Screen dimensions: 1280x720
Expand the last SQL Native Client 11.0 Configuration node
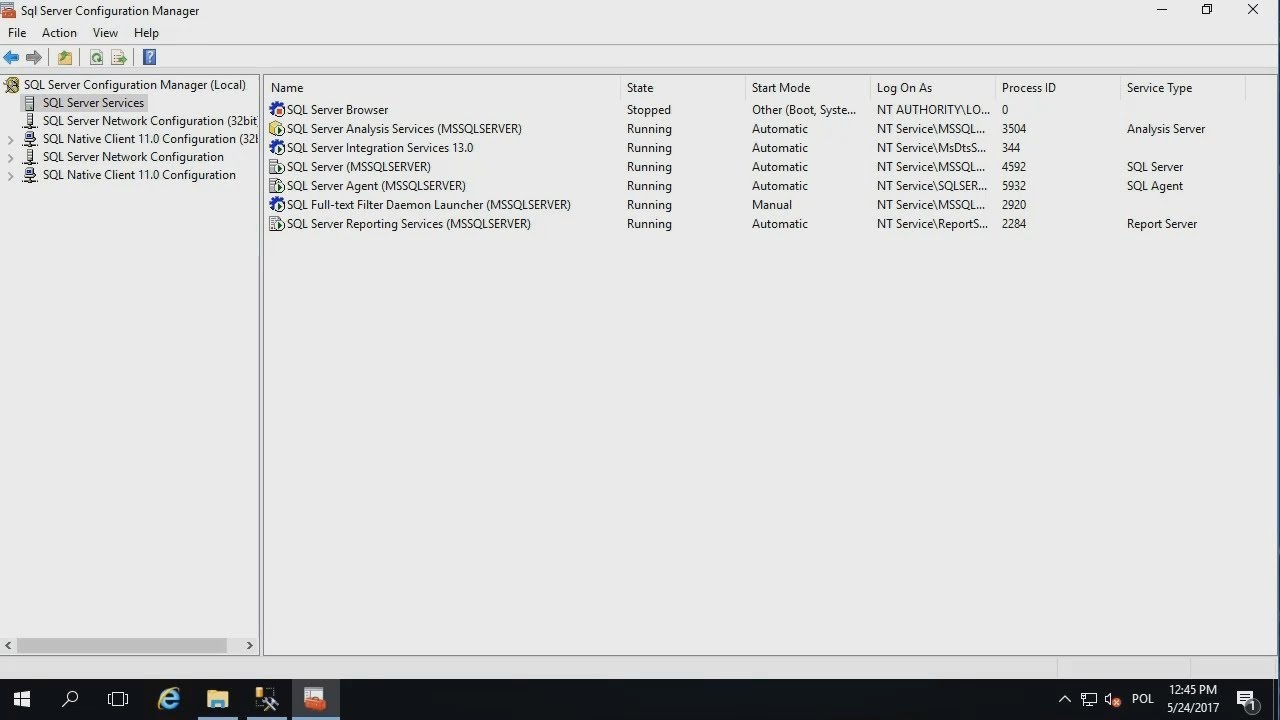(x=10, y=176)
